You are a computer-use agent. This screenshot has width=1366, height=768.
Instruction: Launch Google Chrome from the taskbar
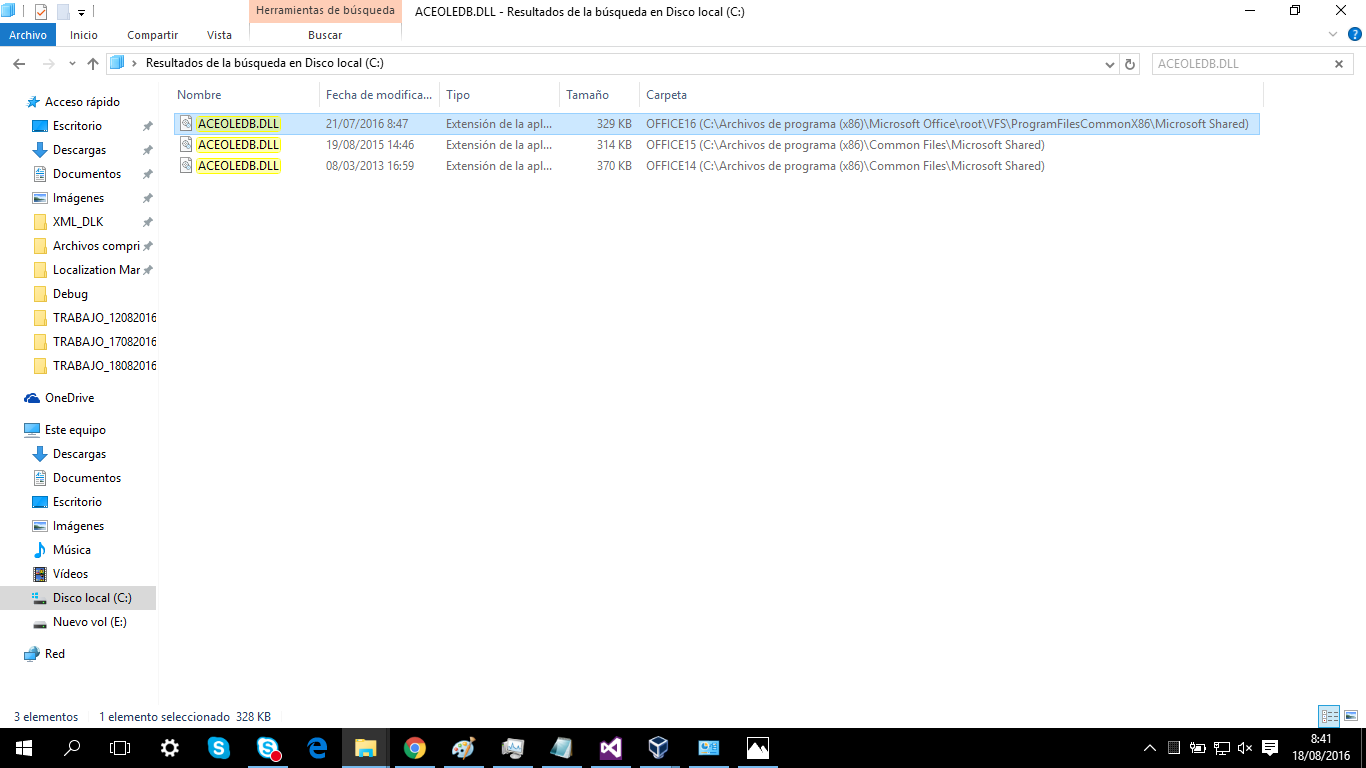415,748
